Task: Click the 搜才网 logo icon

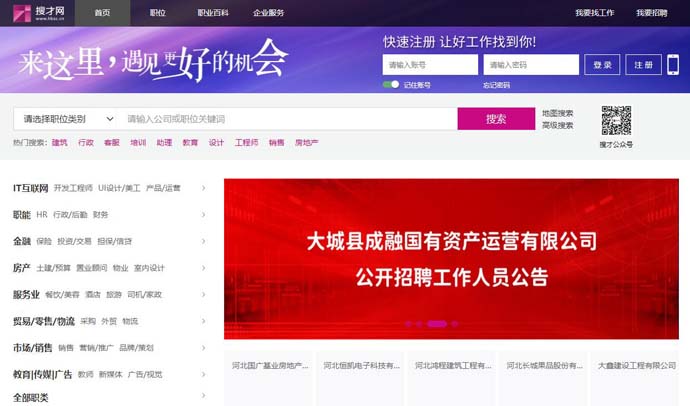Action: coord(22,13)
